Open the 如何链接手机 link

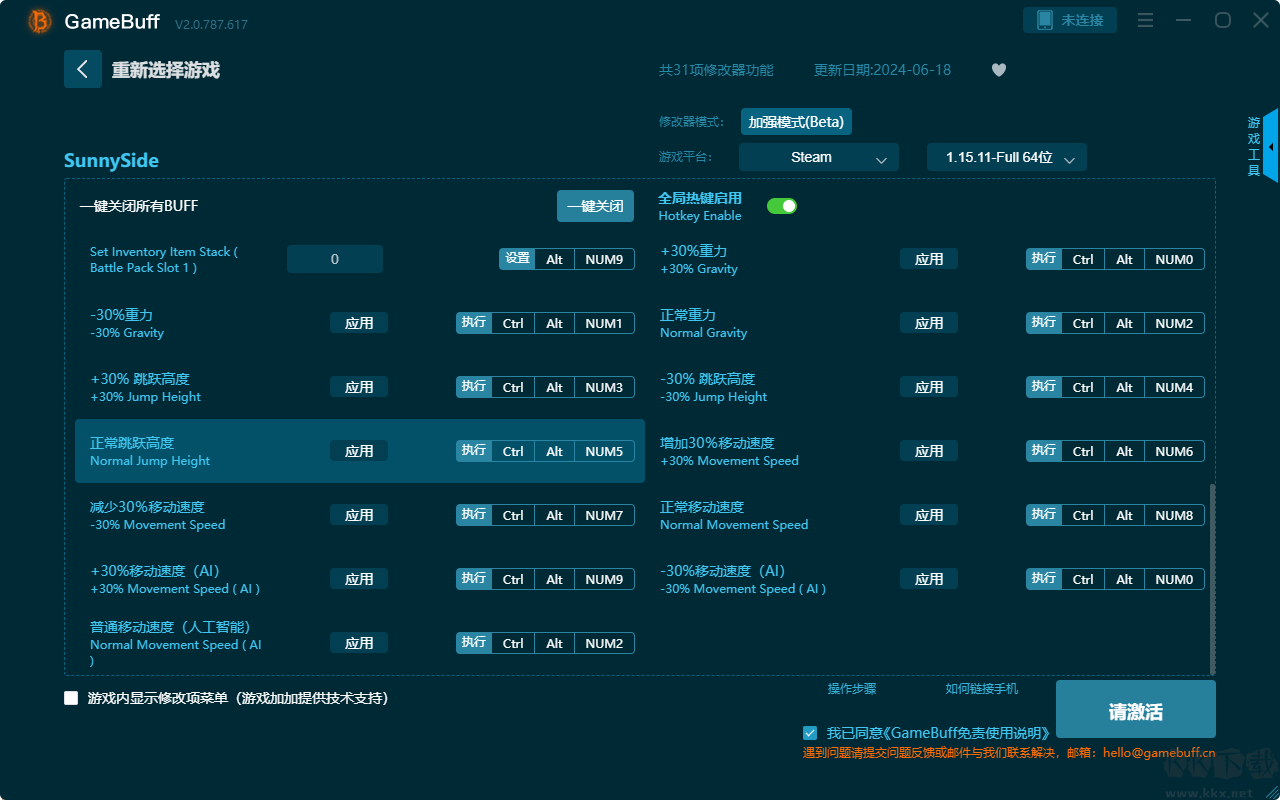click(x=982, y=688)
